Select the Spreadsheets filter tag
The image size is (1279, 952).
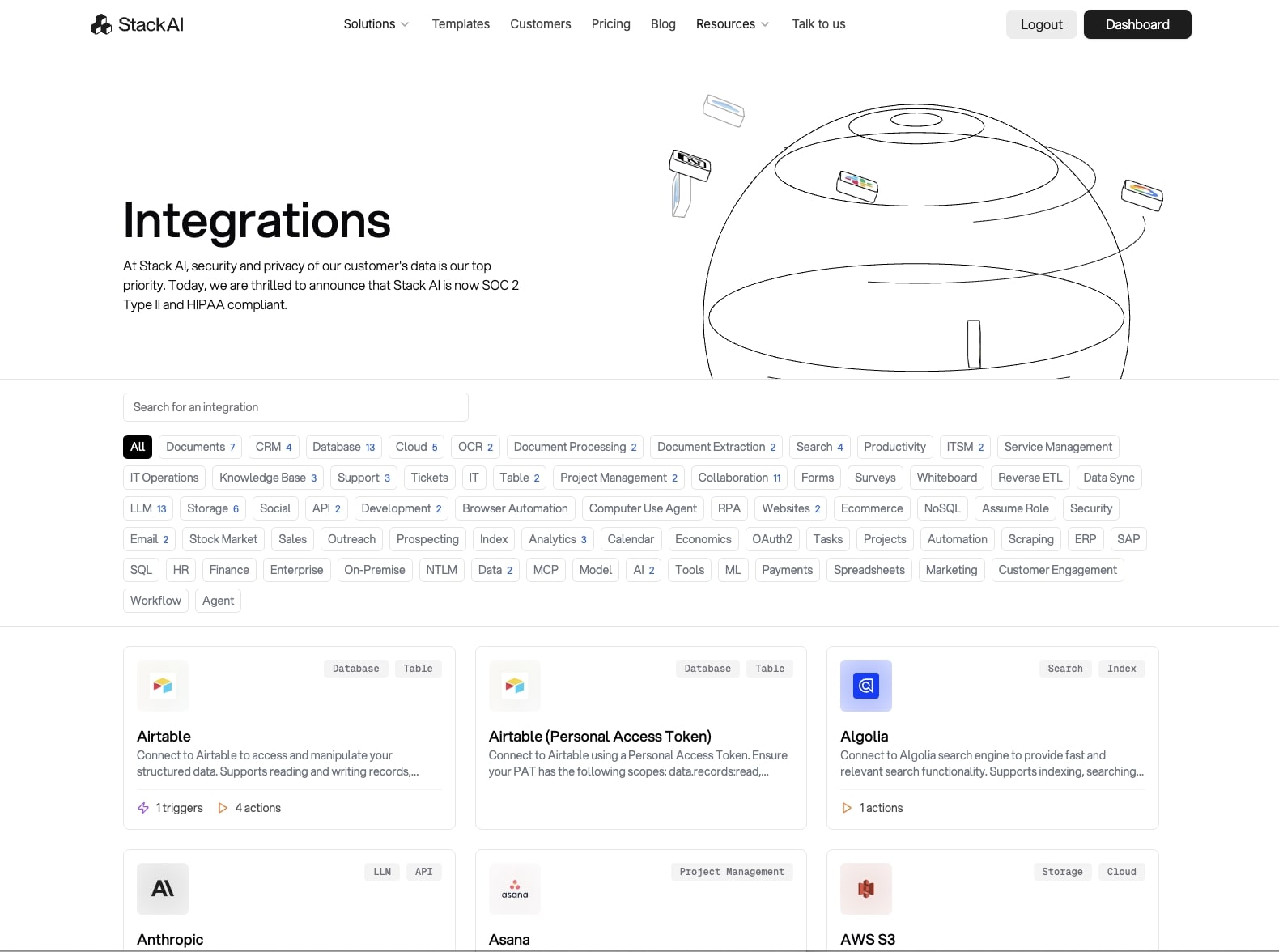(x=869, y=570)
